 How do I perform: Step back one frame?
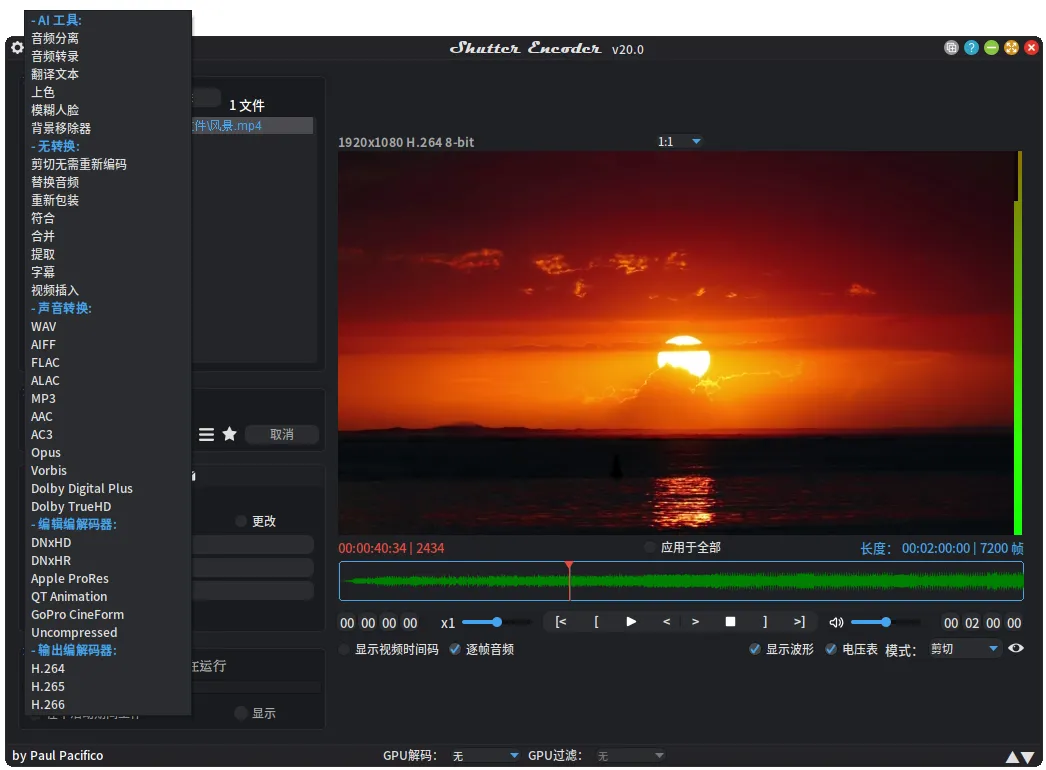pyautogui.click(x=666, y=622)
